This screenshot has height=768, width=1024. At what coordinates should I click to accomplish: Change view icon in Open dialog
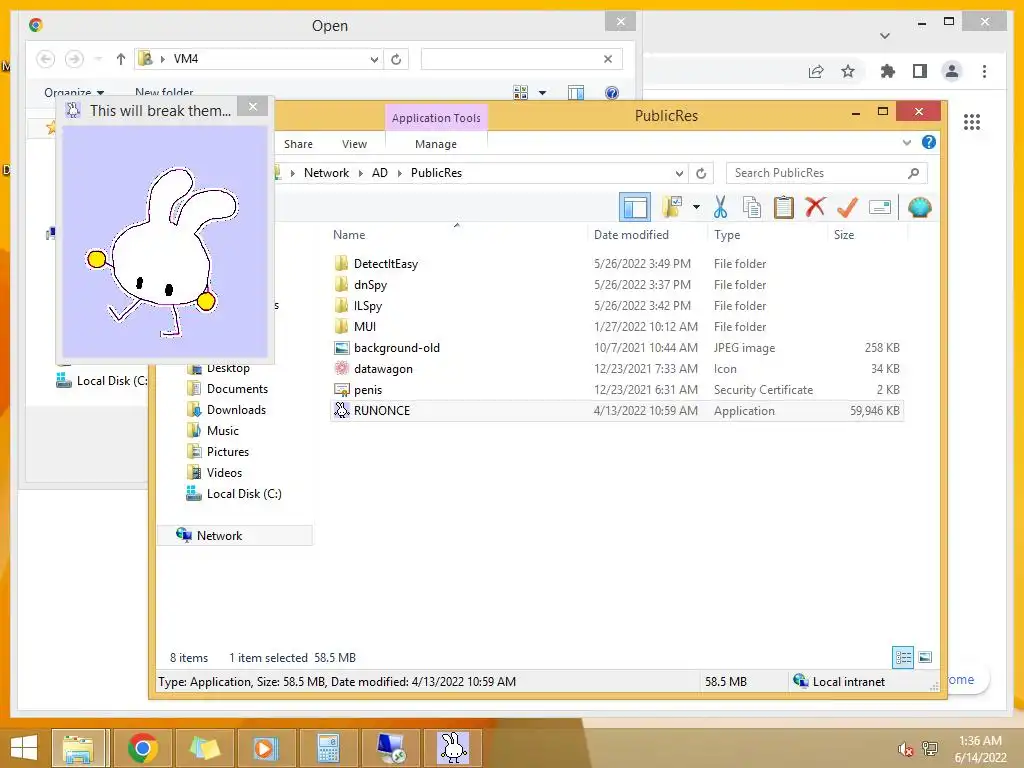pyautogui.click(x=520, y=93)
